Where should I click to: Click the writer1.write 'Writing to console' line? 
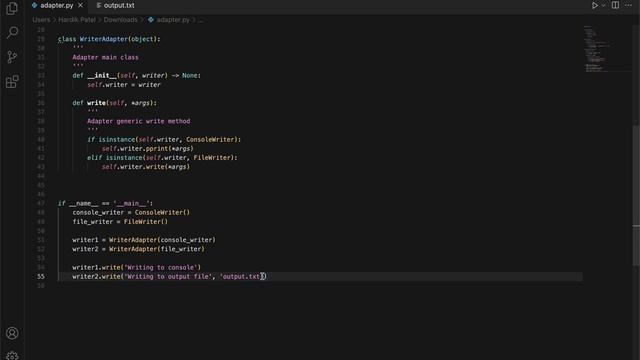point(136,267)
